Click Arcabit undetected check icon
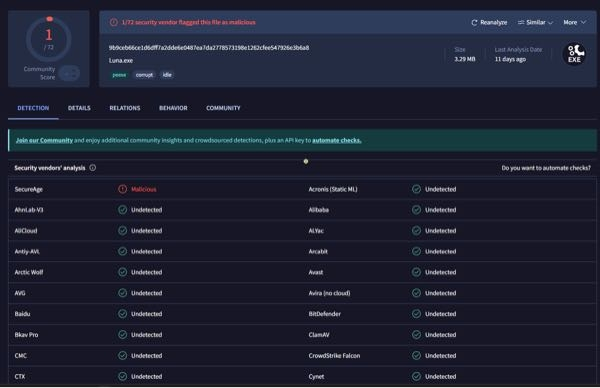The width and height of the screenshot is (600, 388). click(416, 251)
